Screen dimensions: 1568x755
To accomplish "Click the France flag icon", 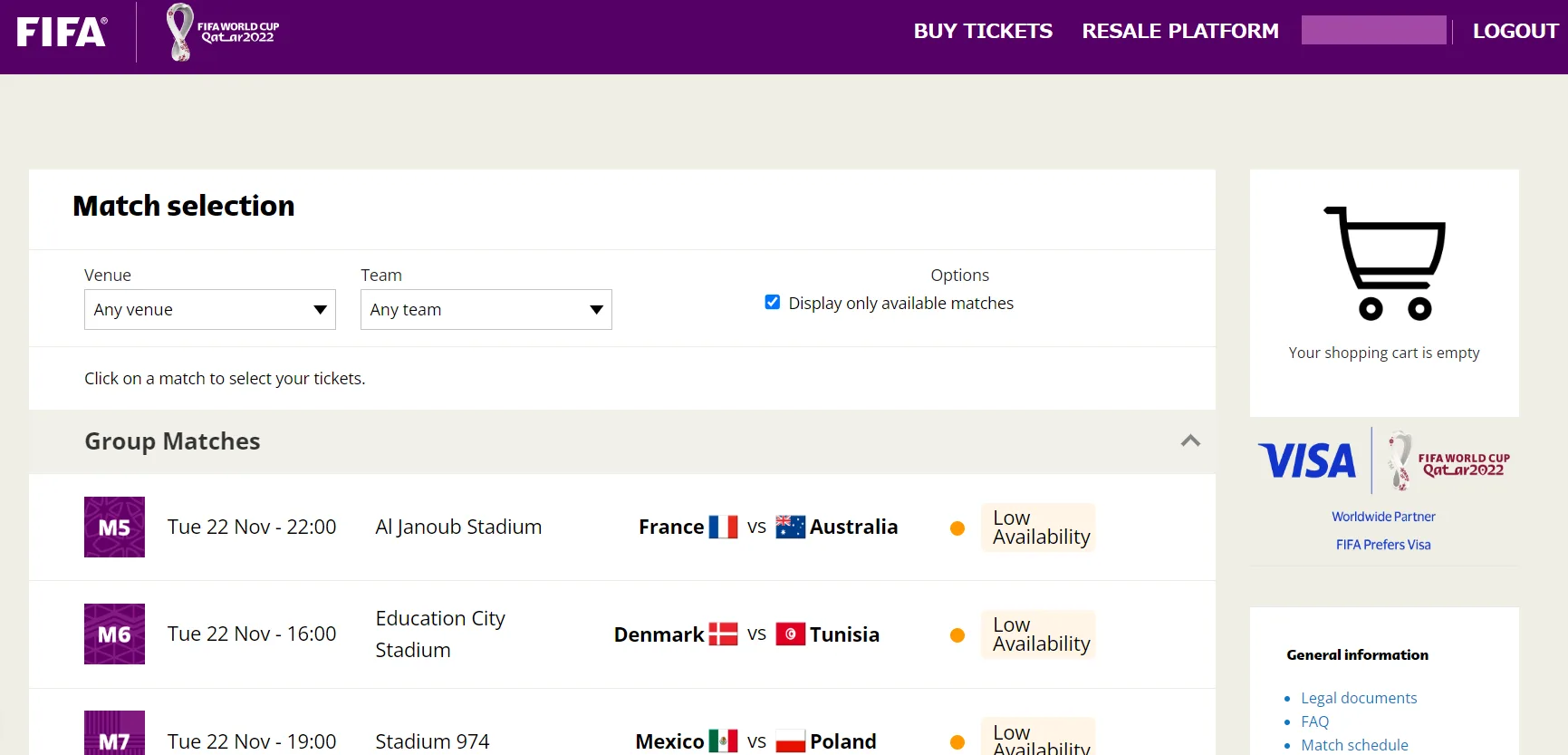I will 723,527.
